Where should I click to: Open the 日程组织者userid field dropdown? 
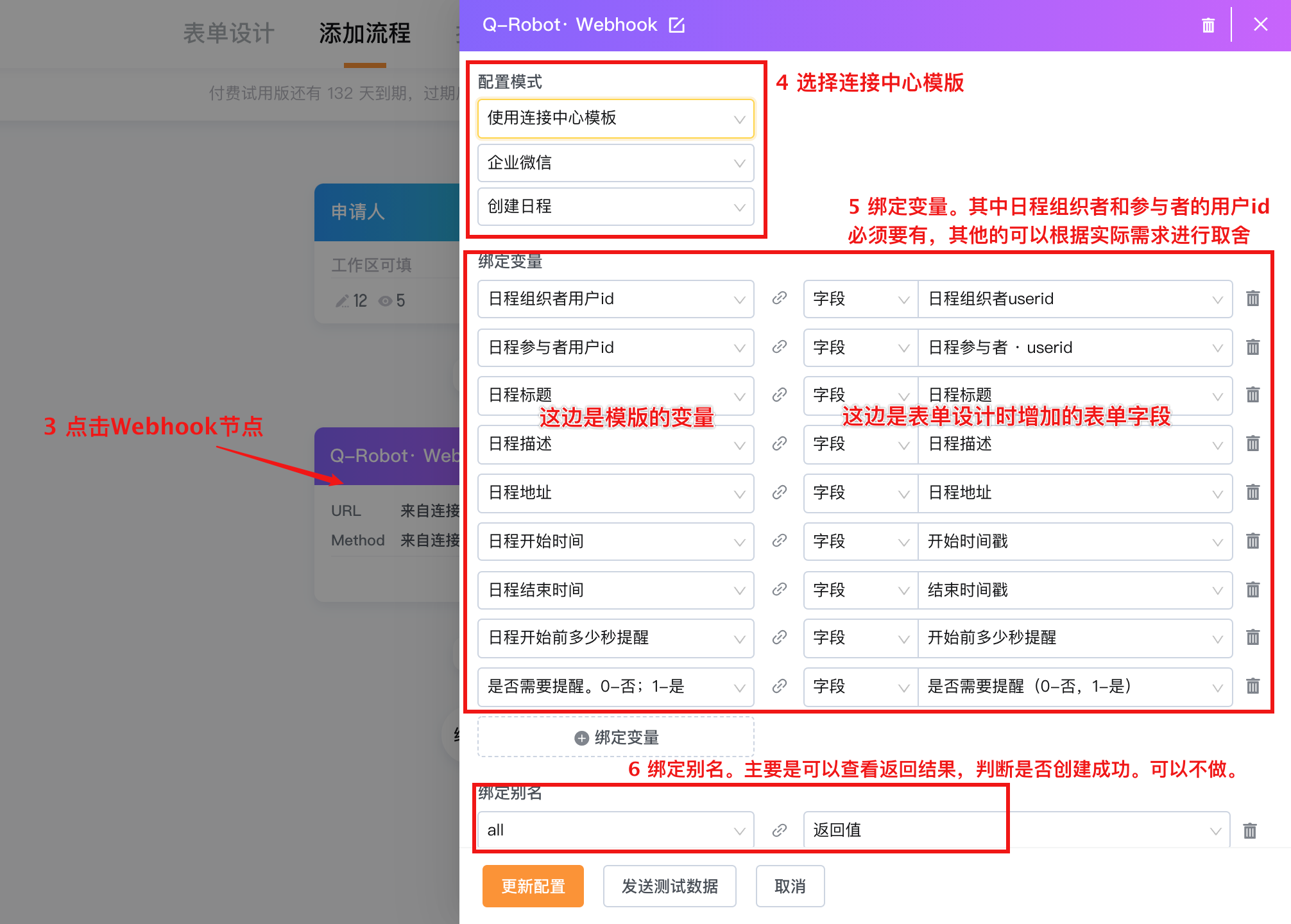(1075, 299)
